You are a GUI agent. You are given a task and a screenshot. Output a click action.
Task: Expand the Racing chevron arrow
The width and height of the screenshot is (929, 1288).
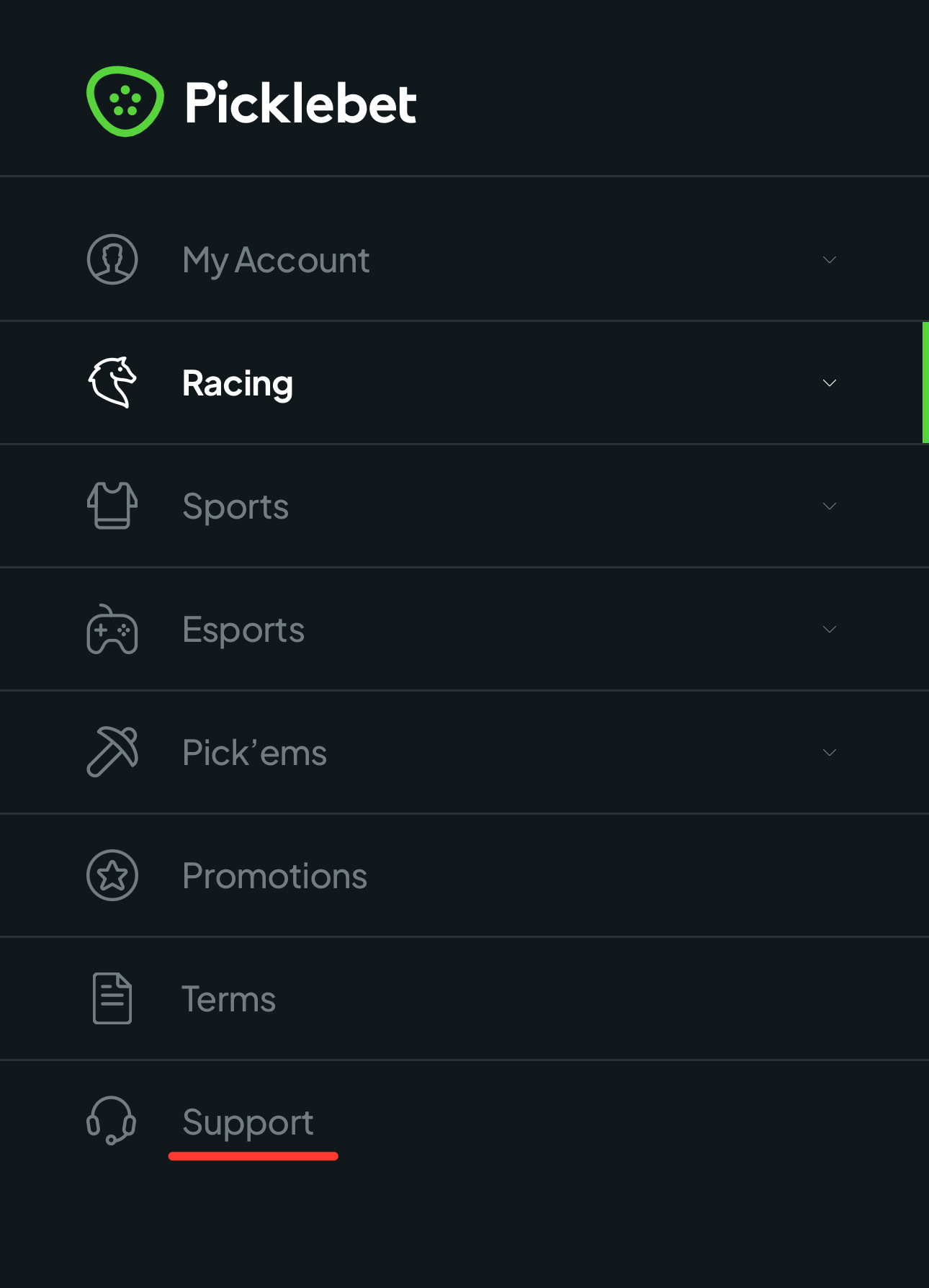(x=830, y=383)
